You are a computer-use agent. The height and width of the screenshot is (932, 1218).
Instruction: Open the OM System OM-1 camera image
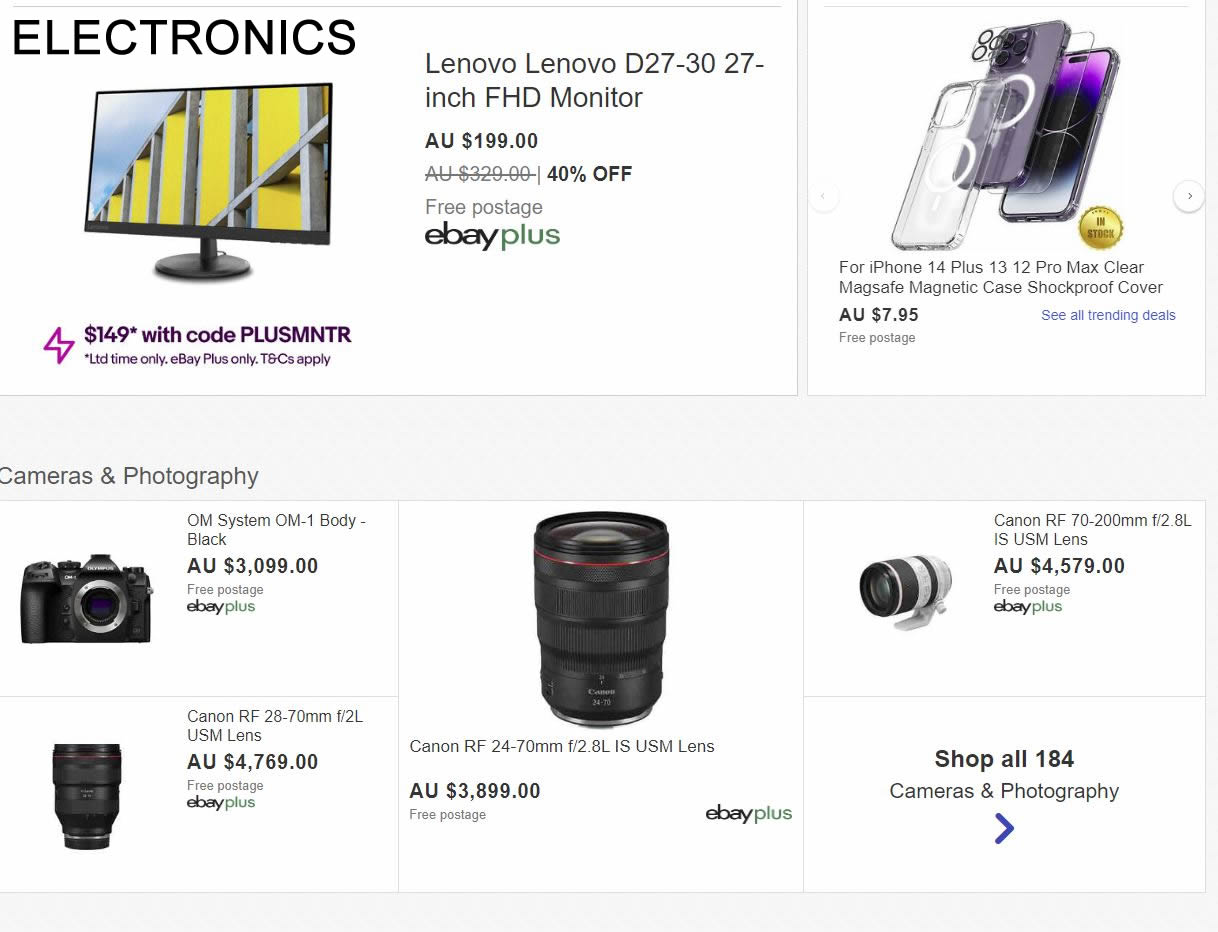point(87,598)
